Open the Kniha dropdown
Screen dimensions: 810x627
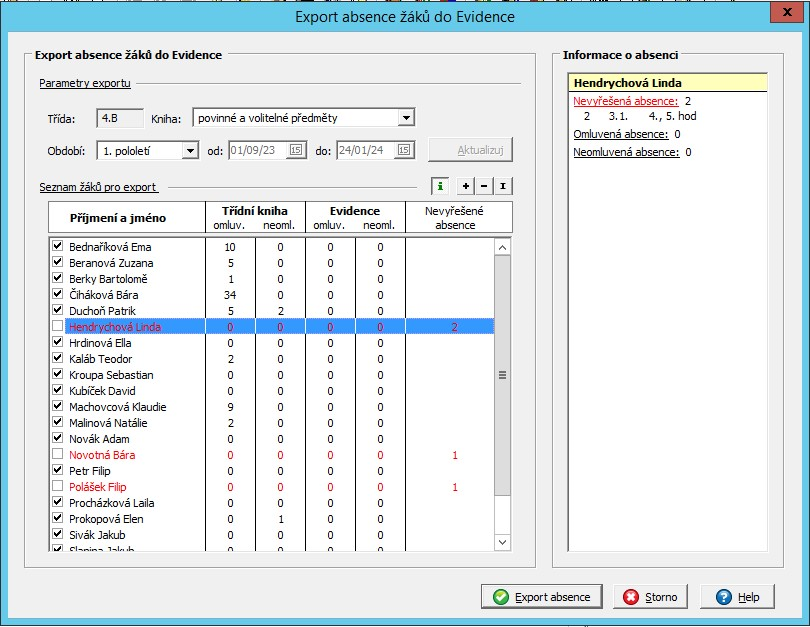[x=405, y=118]
